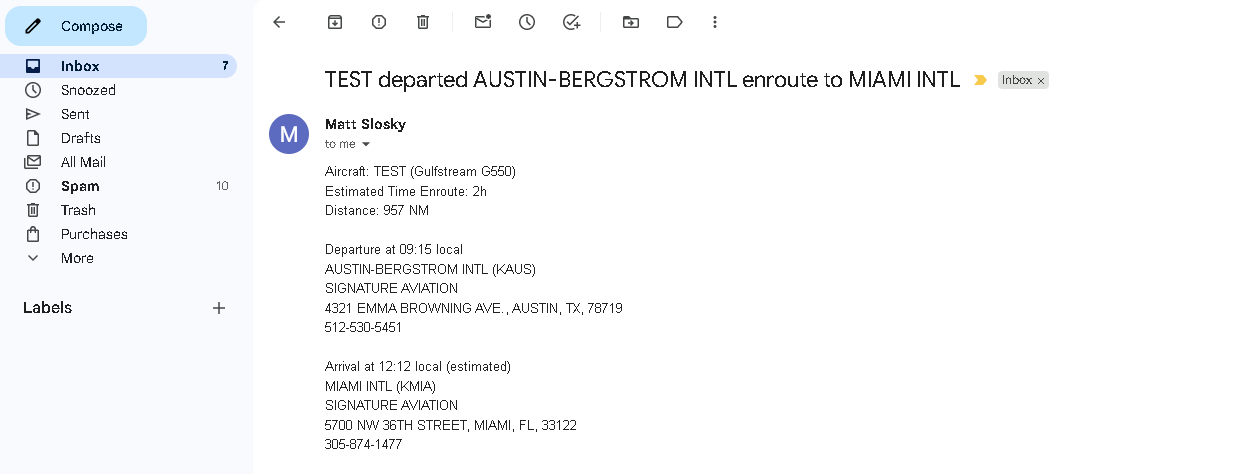Image resolution: width=1237 pixels, height=474 pixels.
Task: Open the Spam folder
Action: click(80, 186)
